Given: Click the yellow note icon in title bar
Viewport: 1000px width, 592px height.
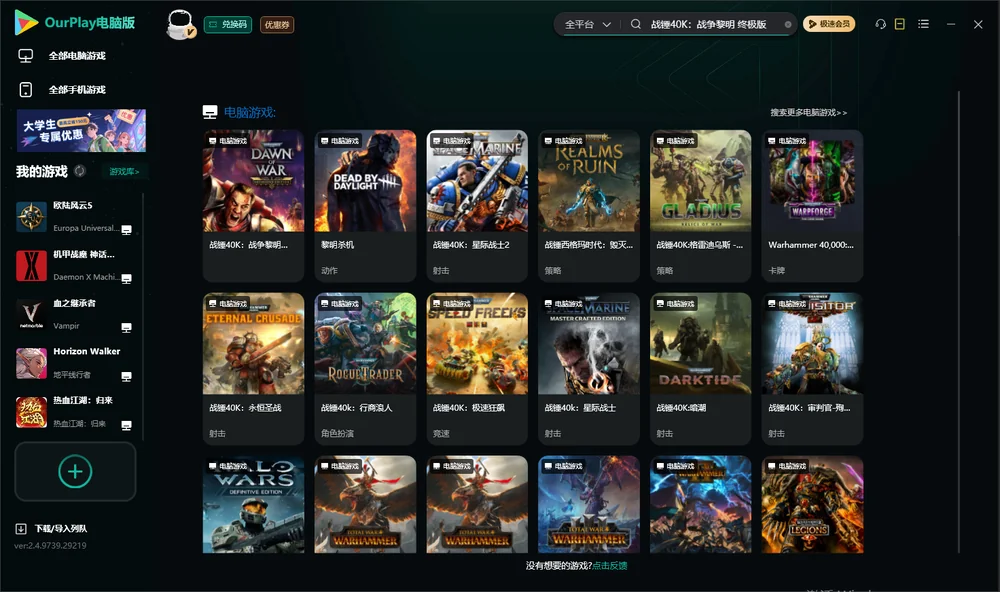Looking at the screenshot, I should [900, 24].
